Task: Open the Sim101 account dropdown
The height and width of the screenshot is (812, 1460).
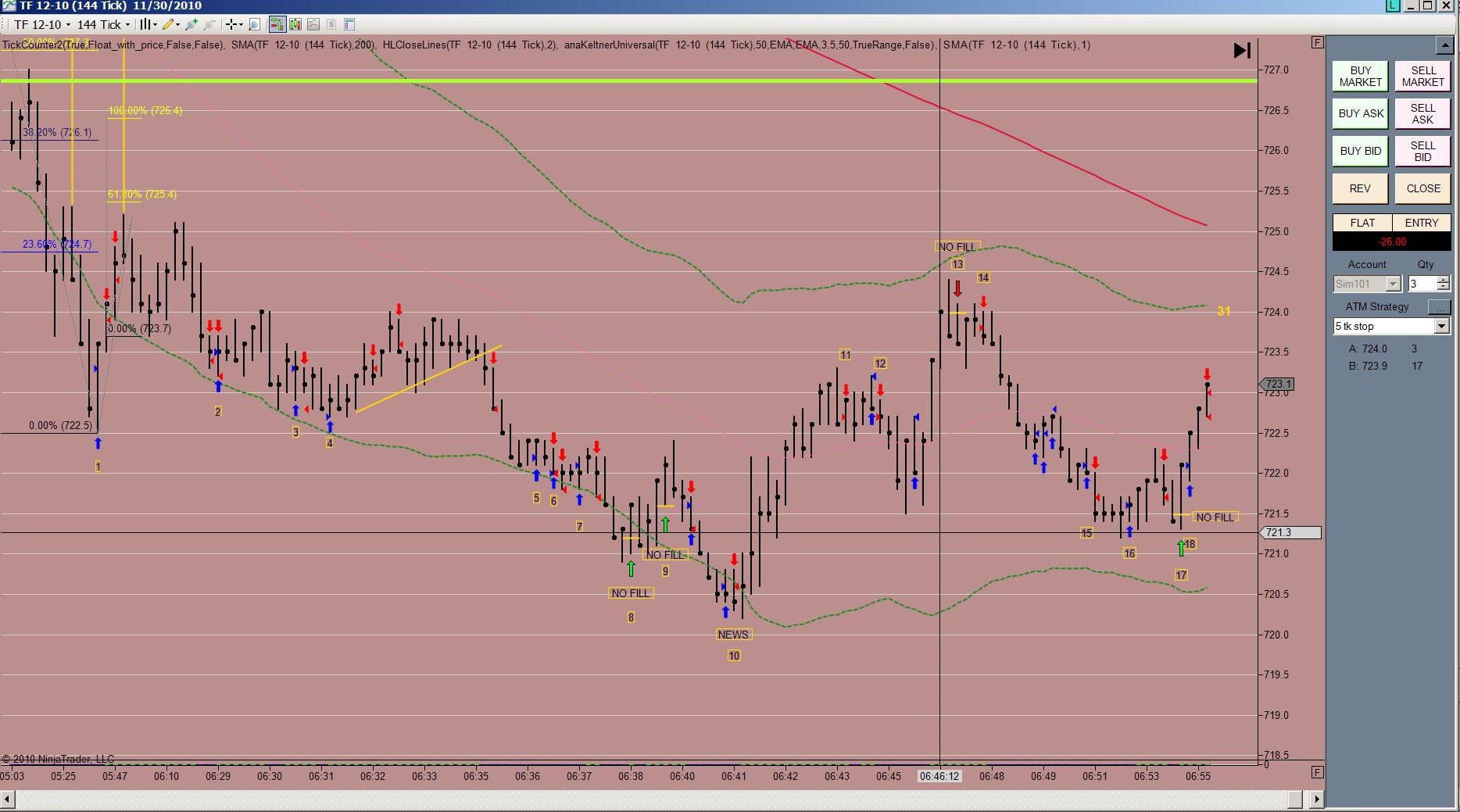Action: click(1367, 284)
